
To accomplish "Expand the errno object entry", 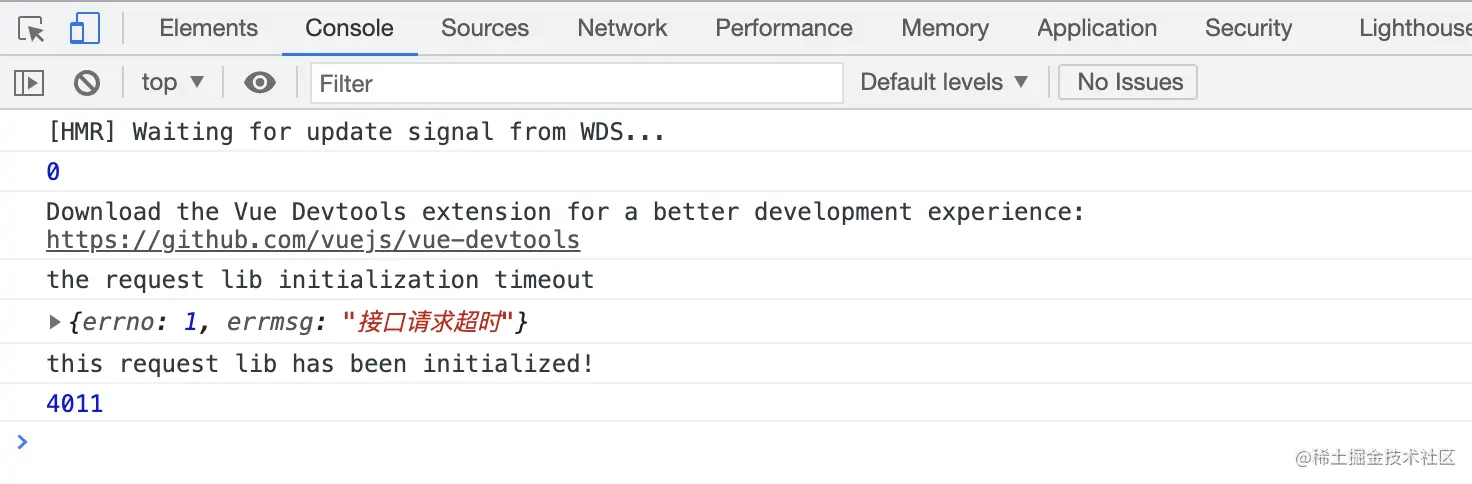I will [55, 322].
